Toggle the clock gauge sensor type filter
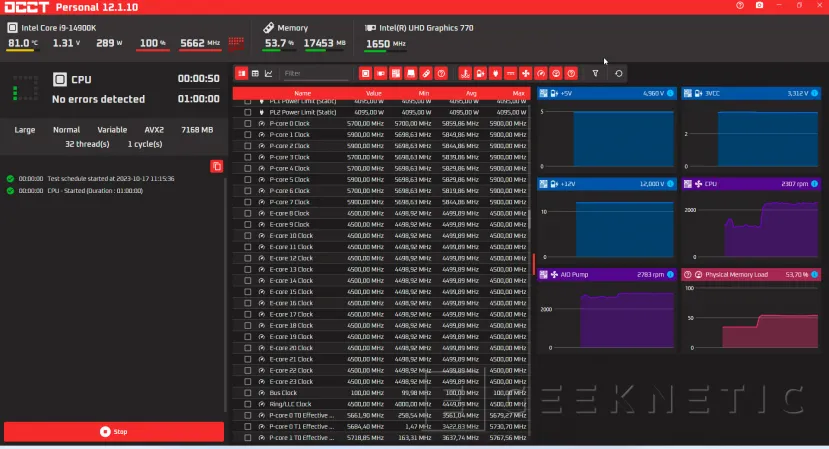The height and width of the screenshot is (449, 829). click(x=541, y=74)
